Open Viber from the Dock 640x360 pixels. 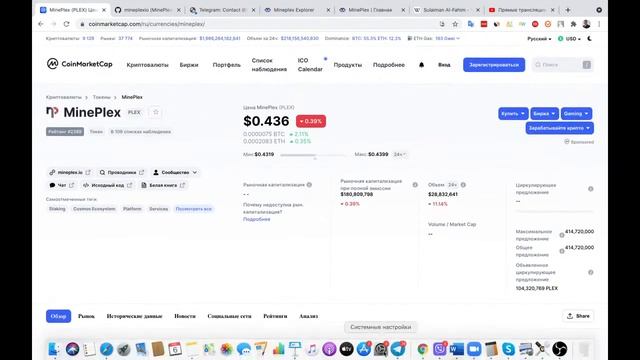click(x=440, y=349)
